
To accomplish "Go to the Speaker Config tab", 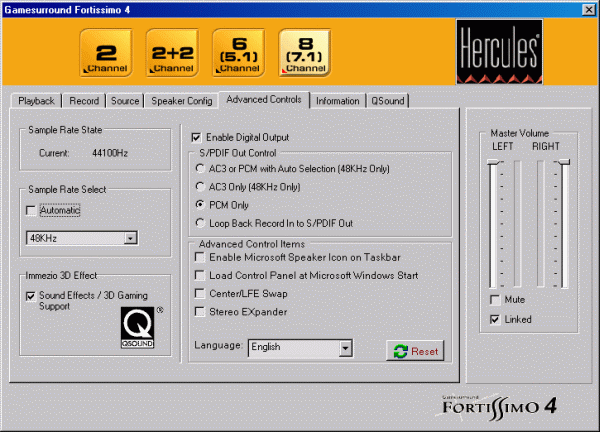I will click(181, 101).
